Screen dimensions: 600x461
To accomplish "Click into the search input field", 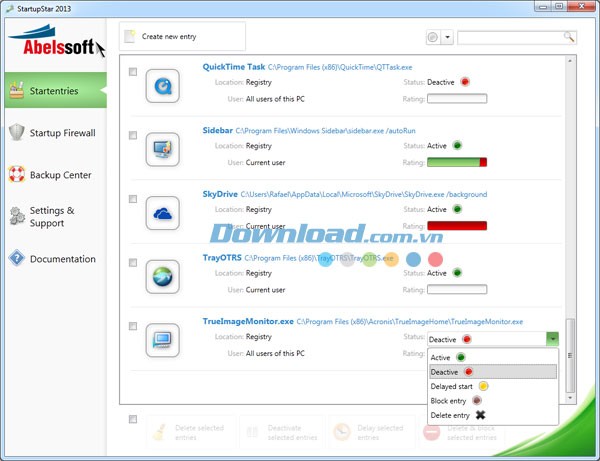I will (510, 37).
